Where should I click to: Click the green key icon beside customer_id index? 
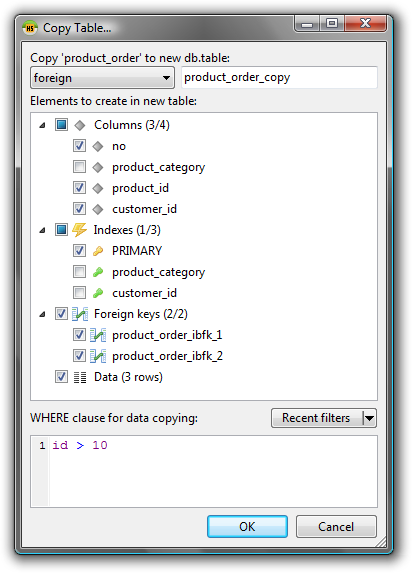pyautogui.click(x=98, y=293)
